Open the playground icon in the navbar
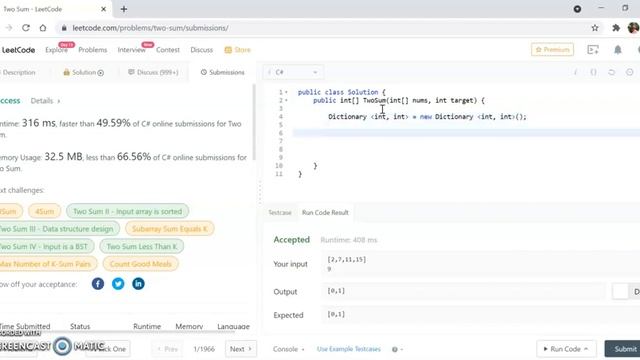This screenshot has height=360, width=640. (593, 50)
